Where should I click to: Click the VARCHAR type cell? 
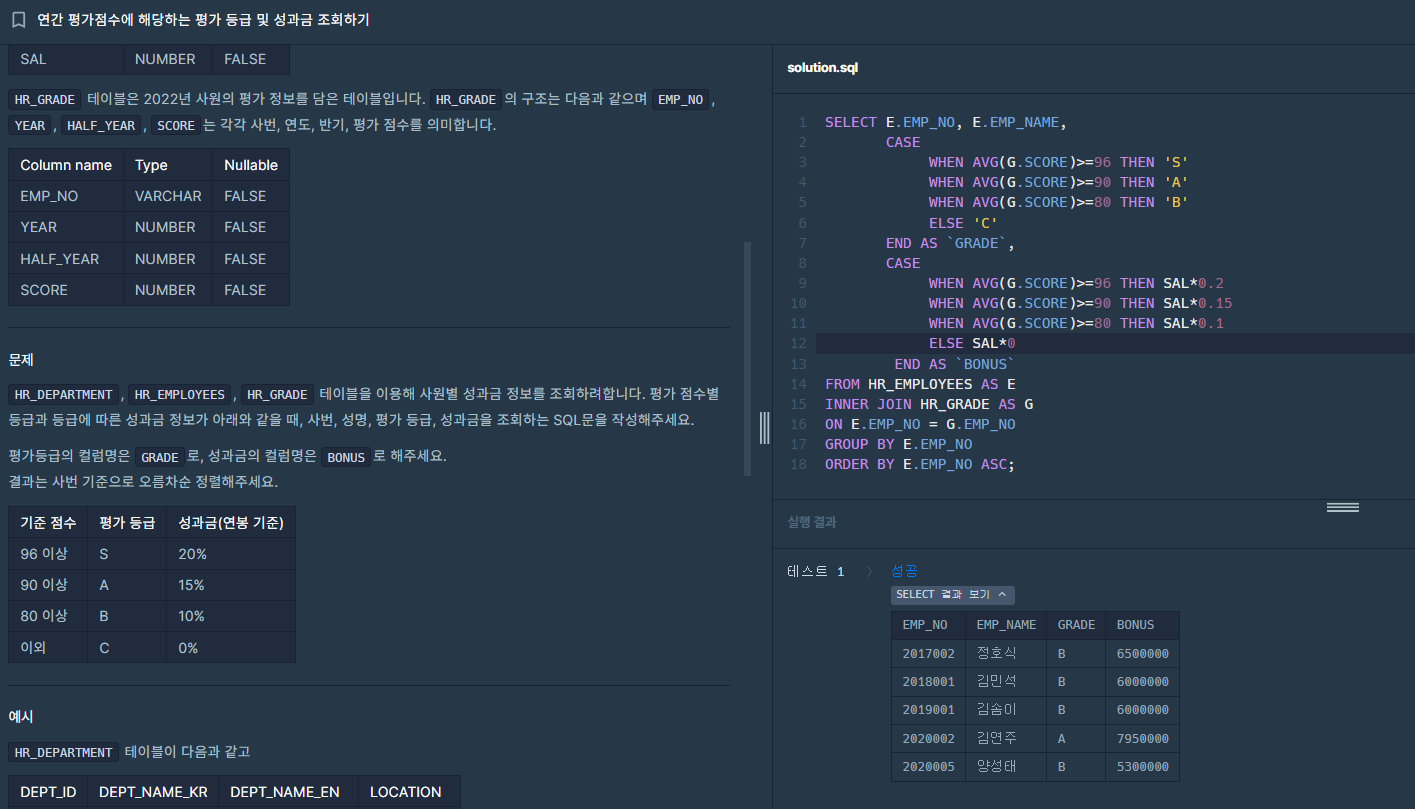coord(168,196)
